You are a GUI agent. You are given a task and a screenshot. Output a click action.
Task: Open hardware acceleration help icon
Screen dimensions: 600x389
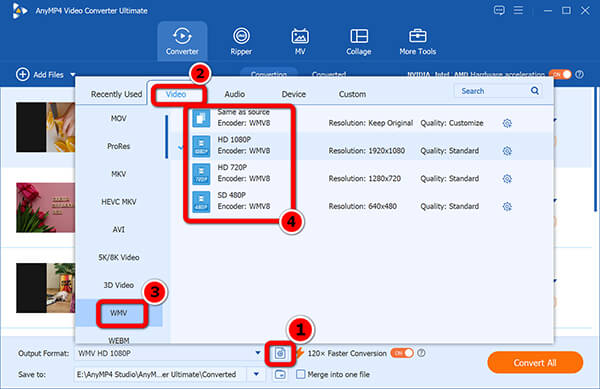tap(580, 75)
